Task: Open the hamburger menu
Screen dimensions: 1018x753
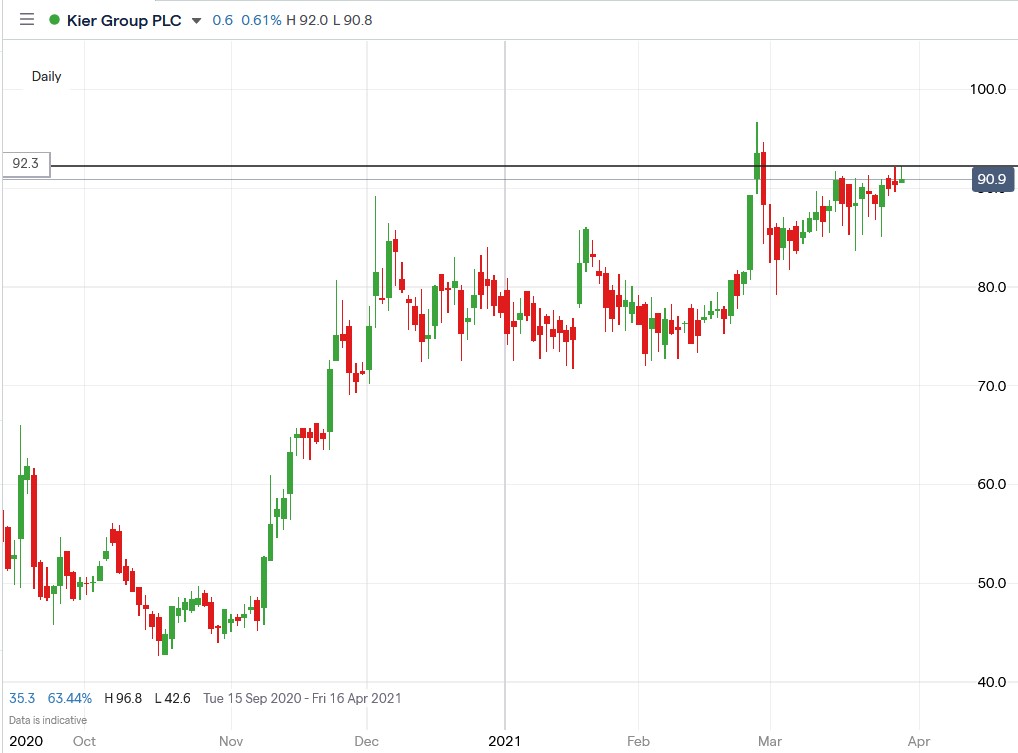Action: (x=27, y=19)
